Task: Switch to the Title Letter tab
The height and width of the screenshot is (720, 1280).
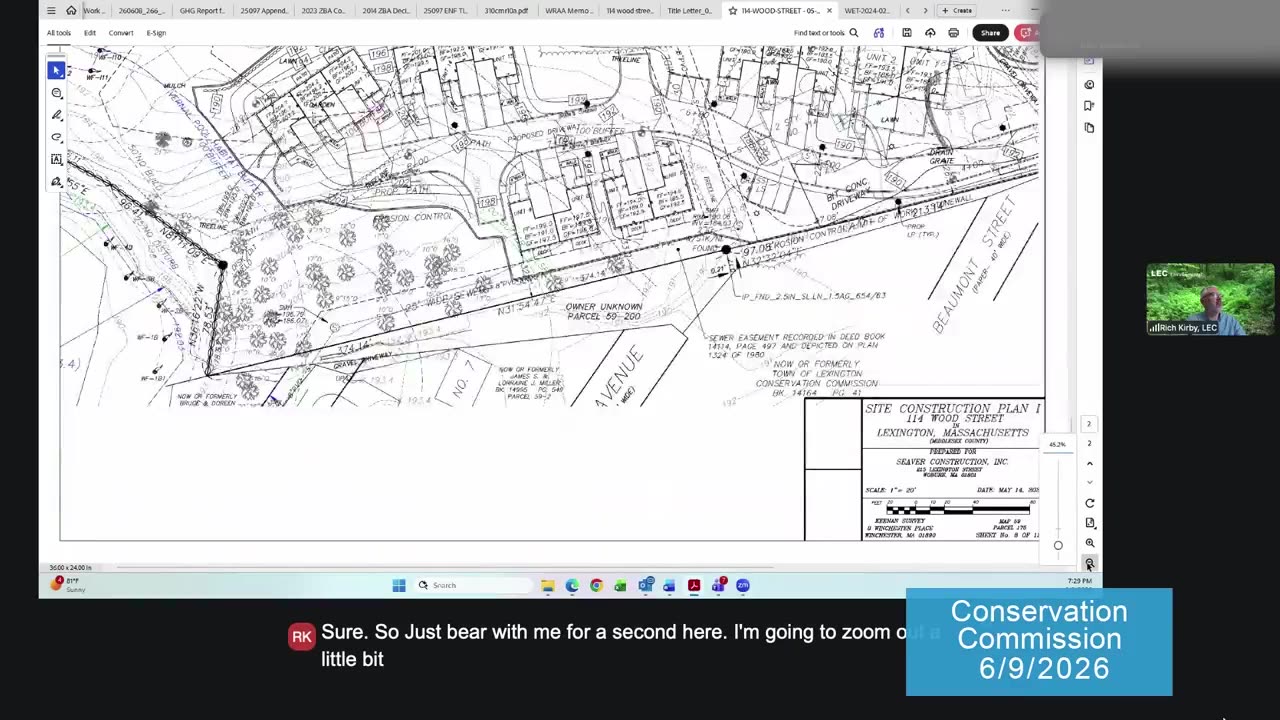Action: point(690,10)
